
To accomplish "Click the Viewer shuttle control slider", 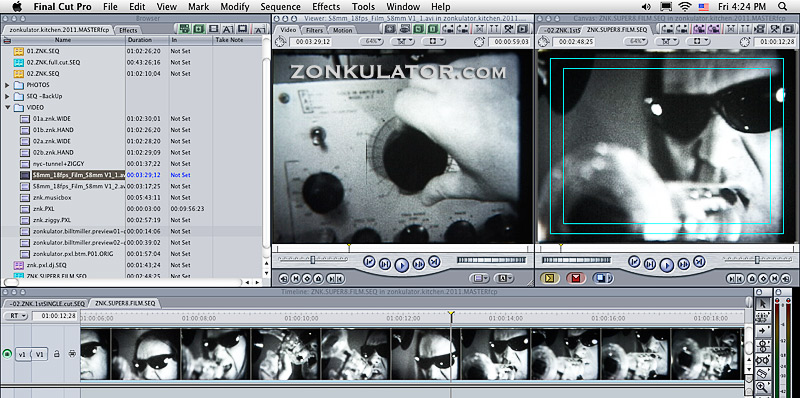I will [313, 260].
